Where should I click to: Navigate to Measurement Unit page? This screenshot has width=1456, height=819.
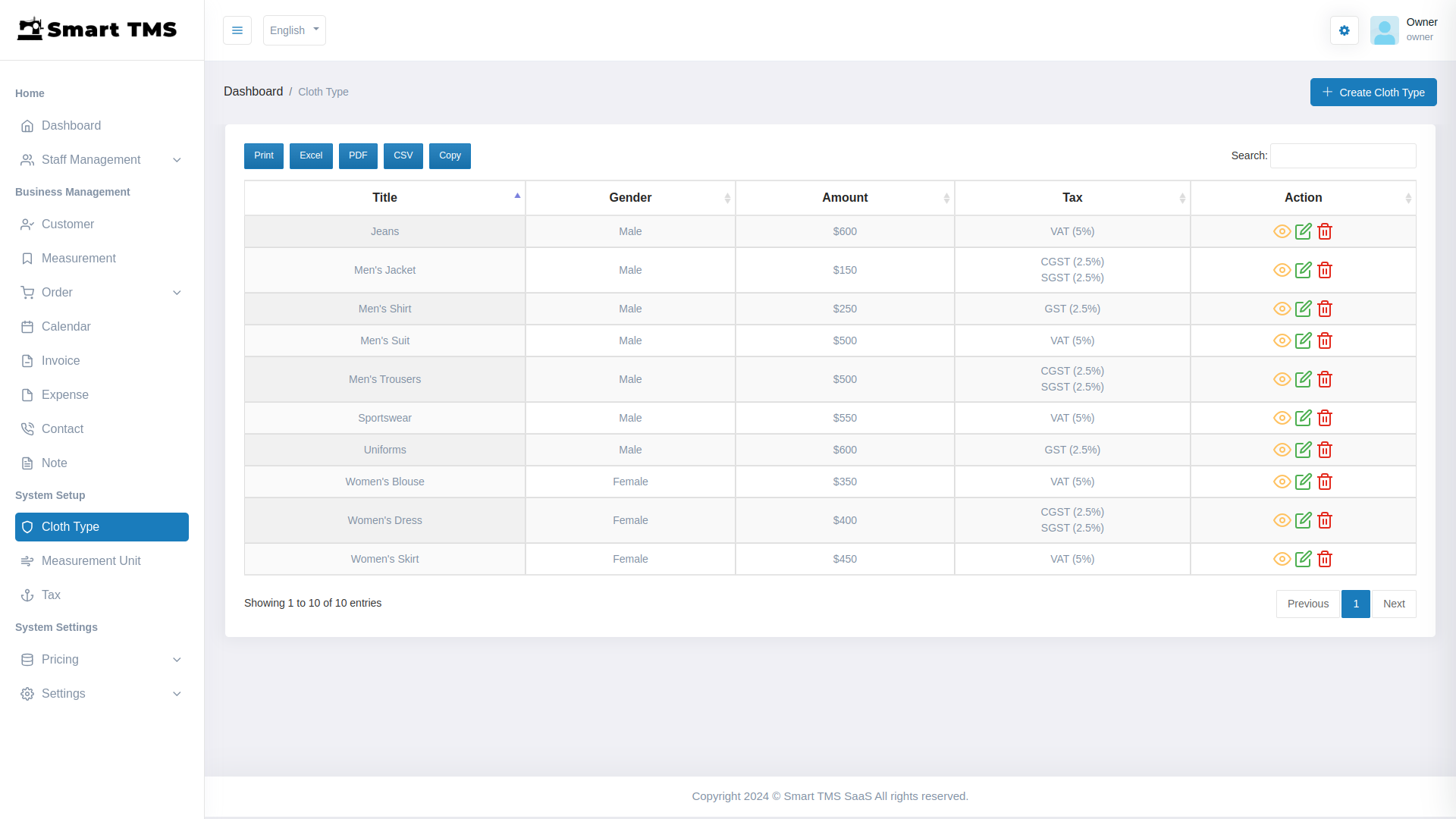click(x=91, y=560)
